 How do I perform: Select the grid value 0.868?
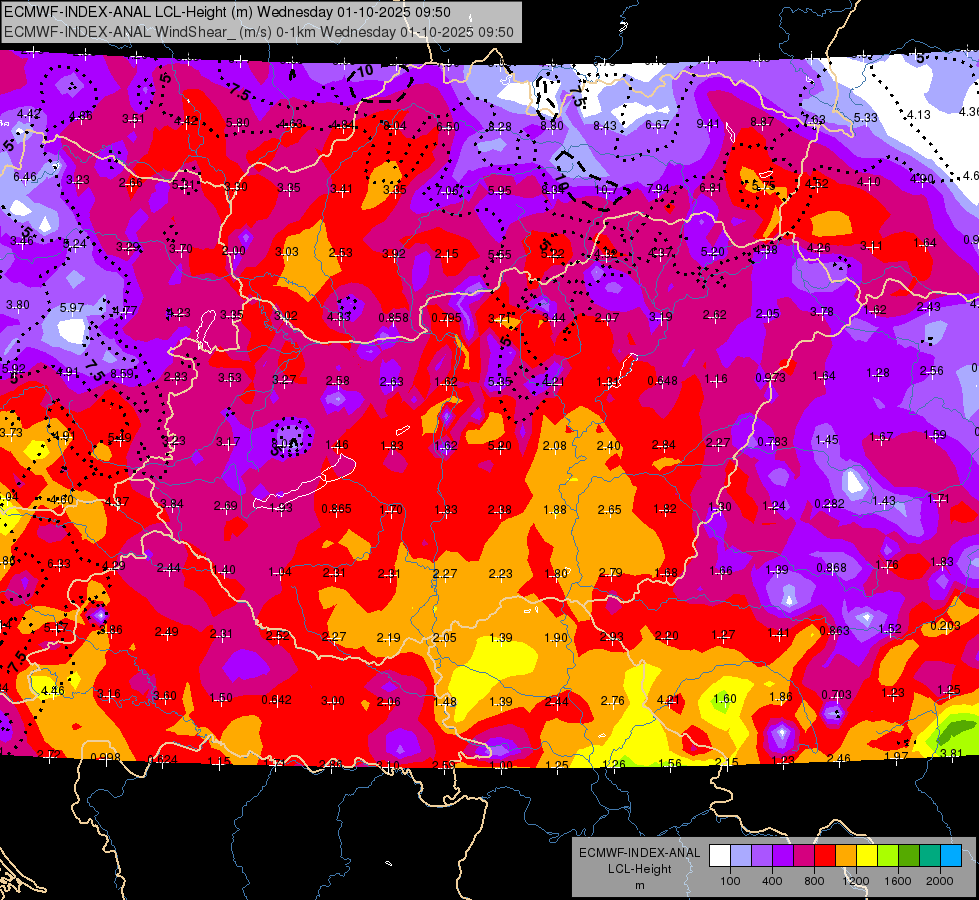point(832,568)
